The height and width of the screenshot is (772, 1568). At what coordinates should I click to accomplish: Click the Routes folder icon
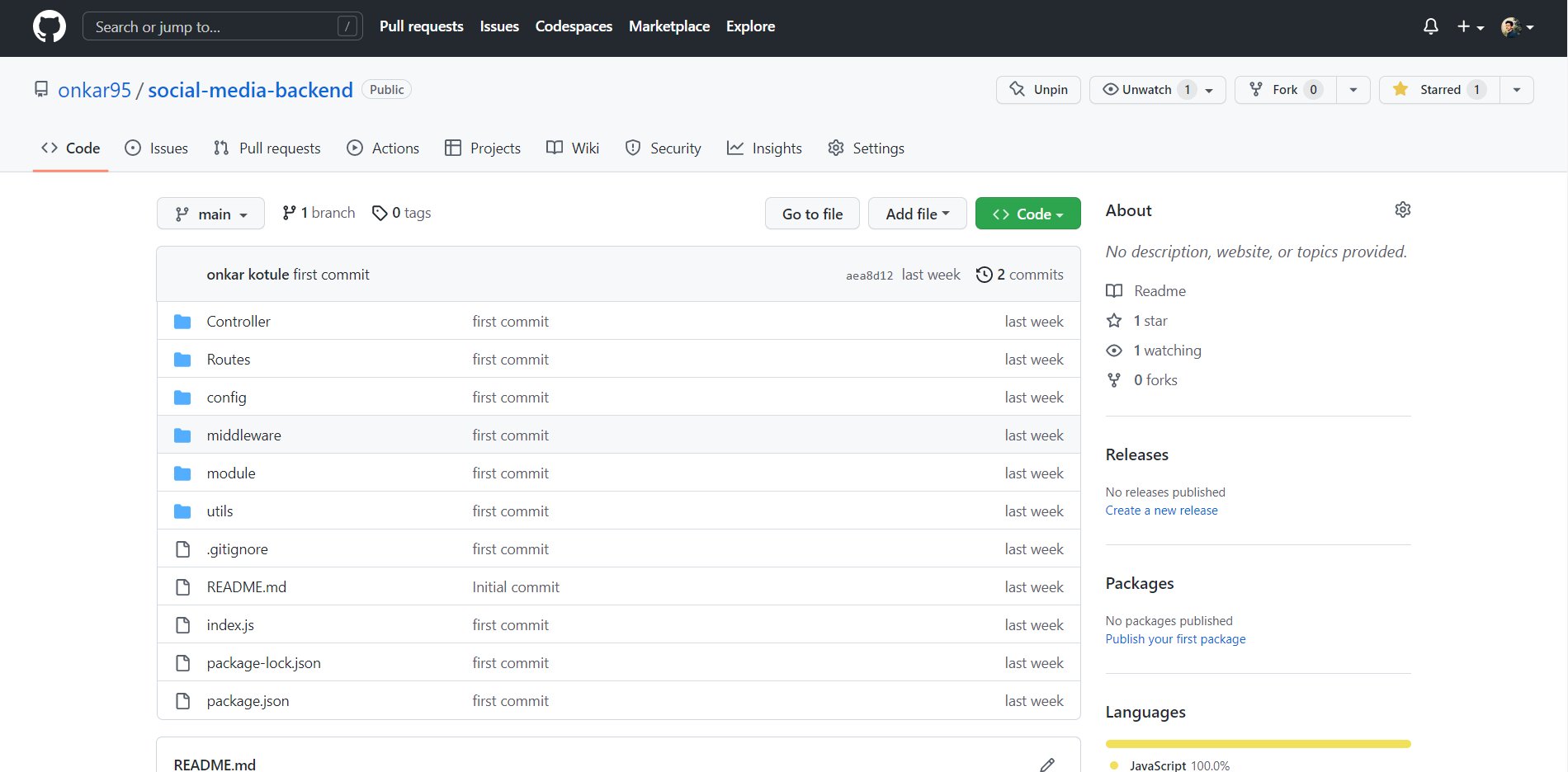(x=182, y=360)
